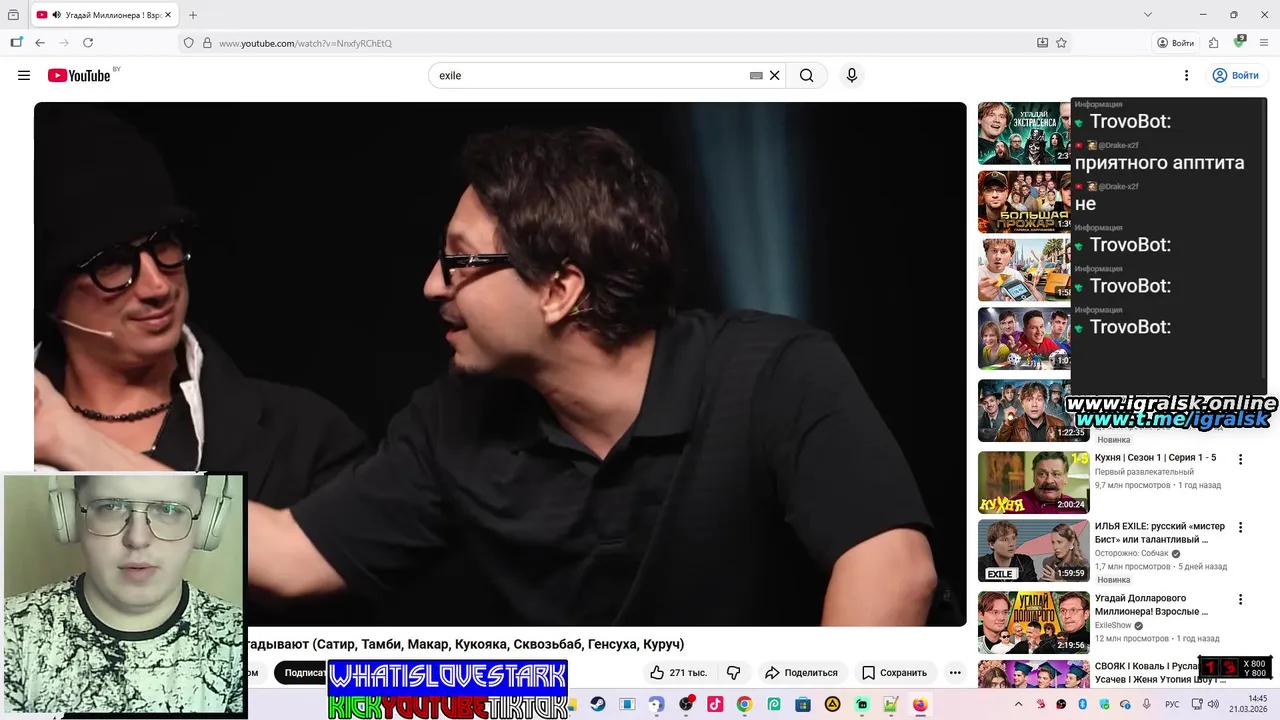The image size is (1280, 720).
Task: Bookmark this page with the star icon
Action: pos(1061,43)
